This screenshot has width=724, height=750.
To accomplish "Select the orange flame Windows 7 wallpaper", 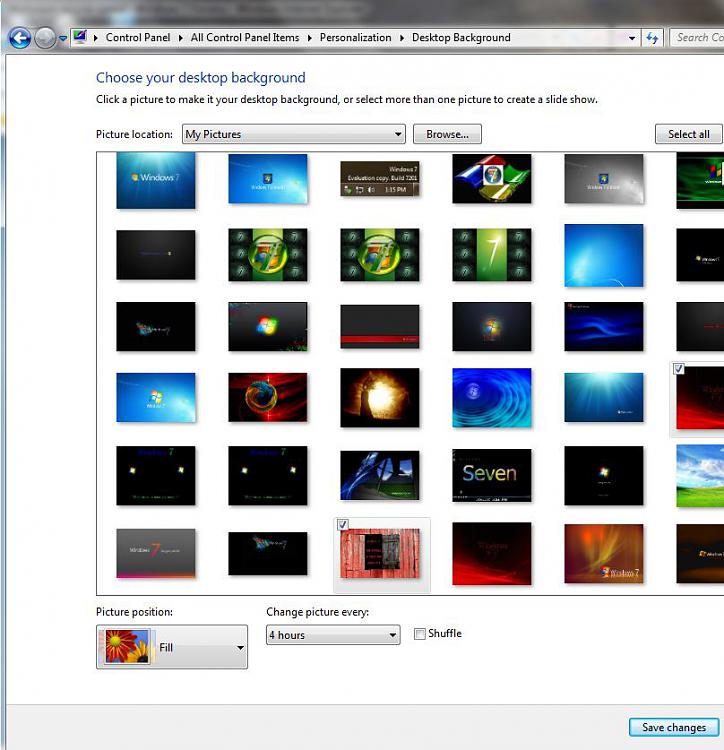I will (x=603, y=553).
